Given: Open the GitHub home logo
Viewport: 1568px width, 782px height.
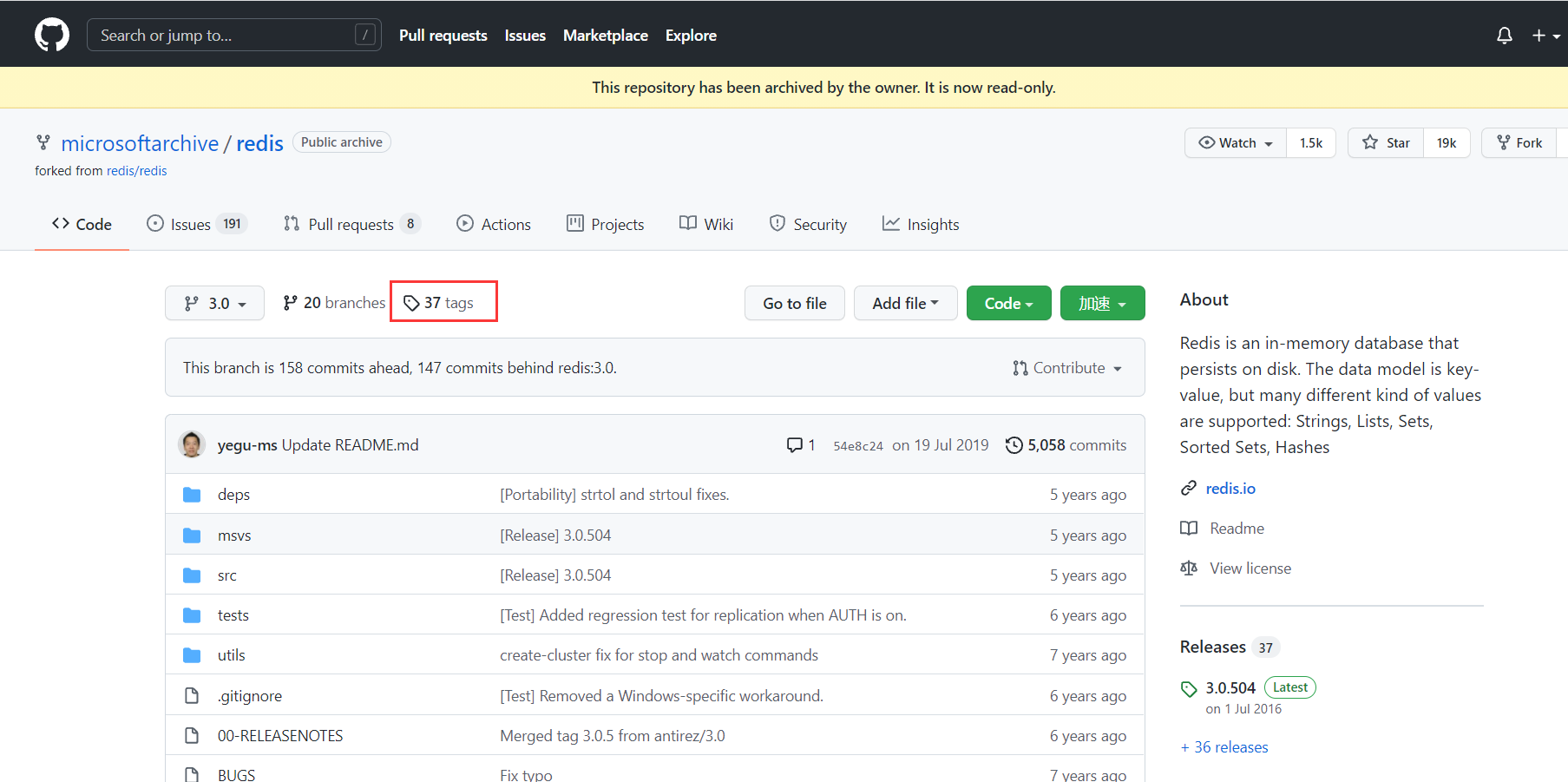Looking at the screenshot, I should (52, 36).
